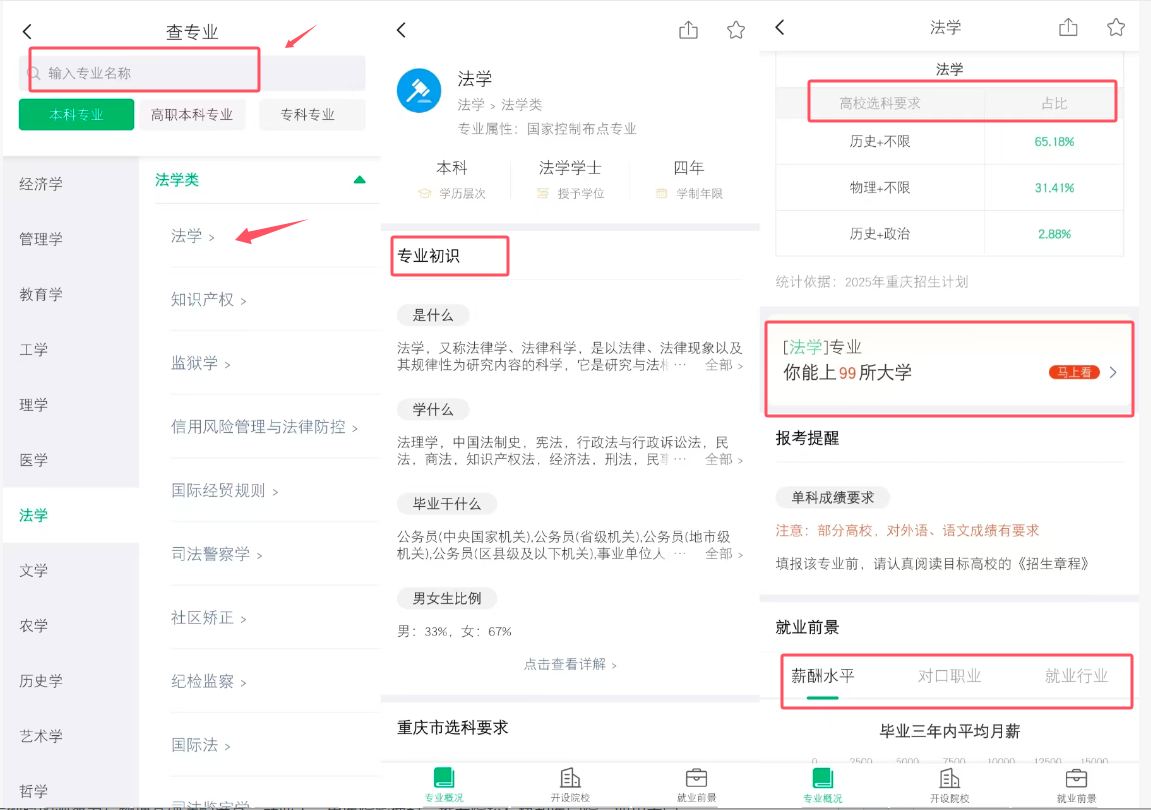The image size is (1151, 810).
Task: Tap the star icon in the right panel header
Action: 1116,27
